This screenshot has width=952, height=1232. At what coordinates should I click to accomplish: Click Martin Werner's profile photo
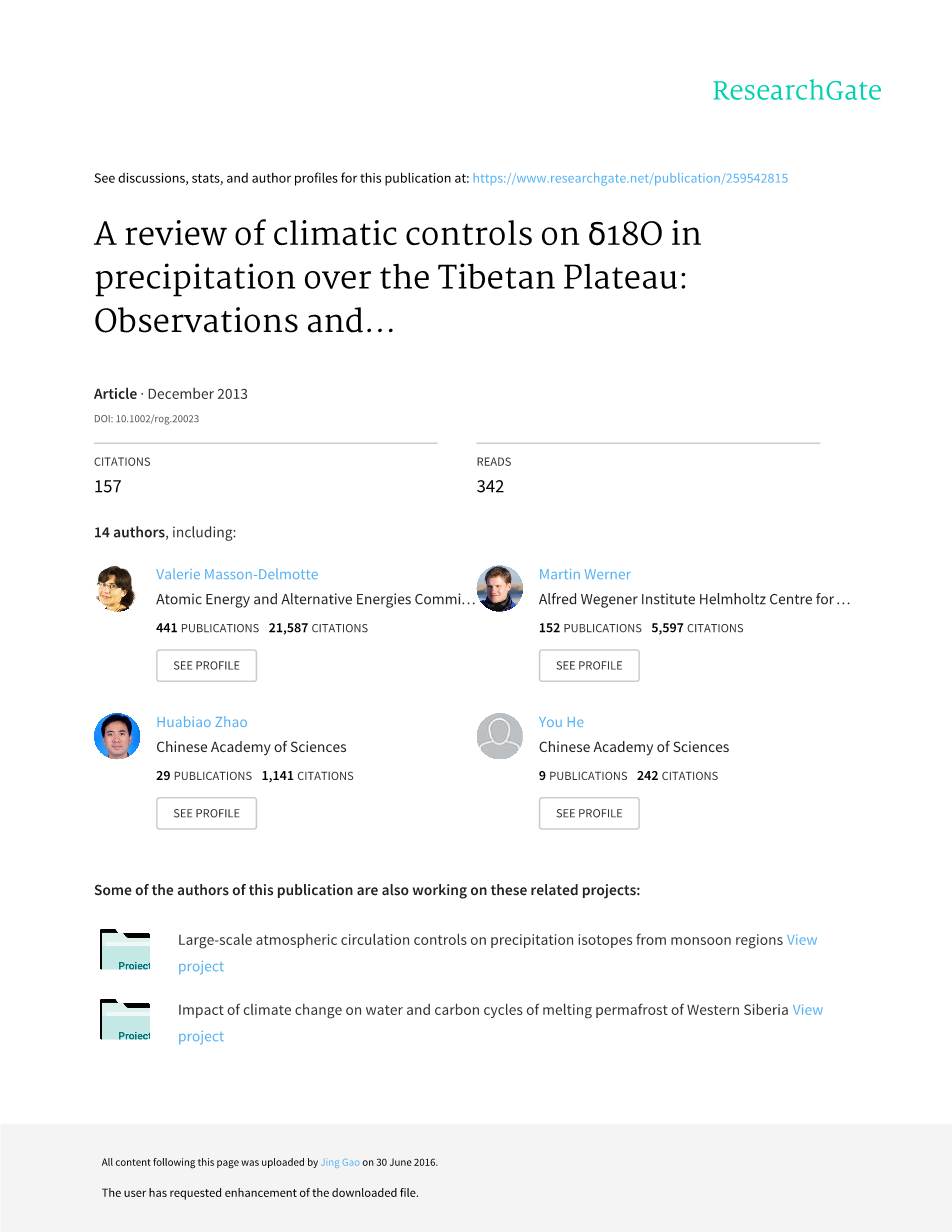click(499, 588)
